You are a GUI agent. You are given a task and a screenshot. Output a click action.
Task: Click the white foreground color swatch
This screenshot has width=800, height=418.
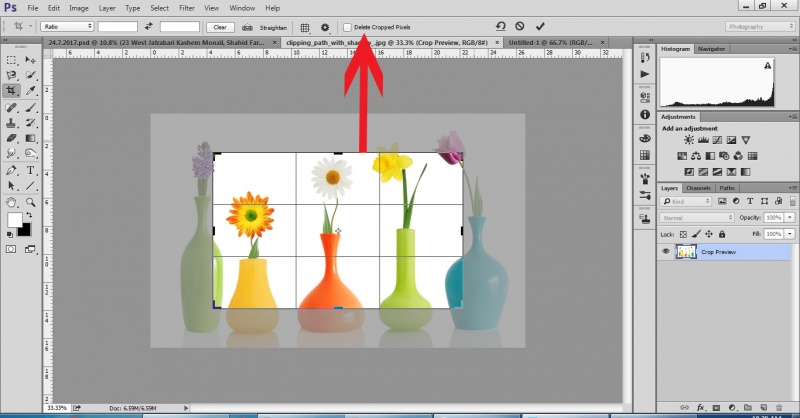click(15, 218)
